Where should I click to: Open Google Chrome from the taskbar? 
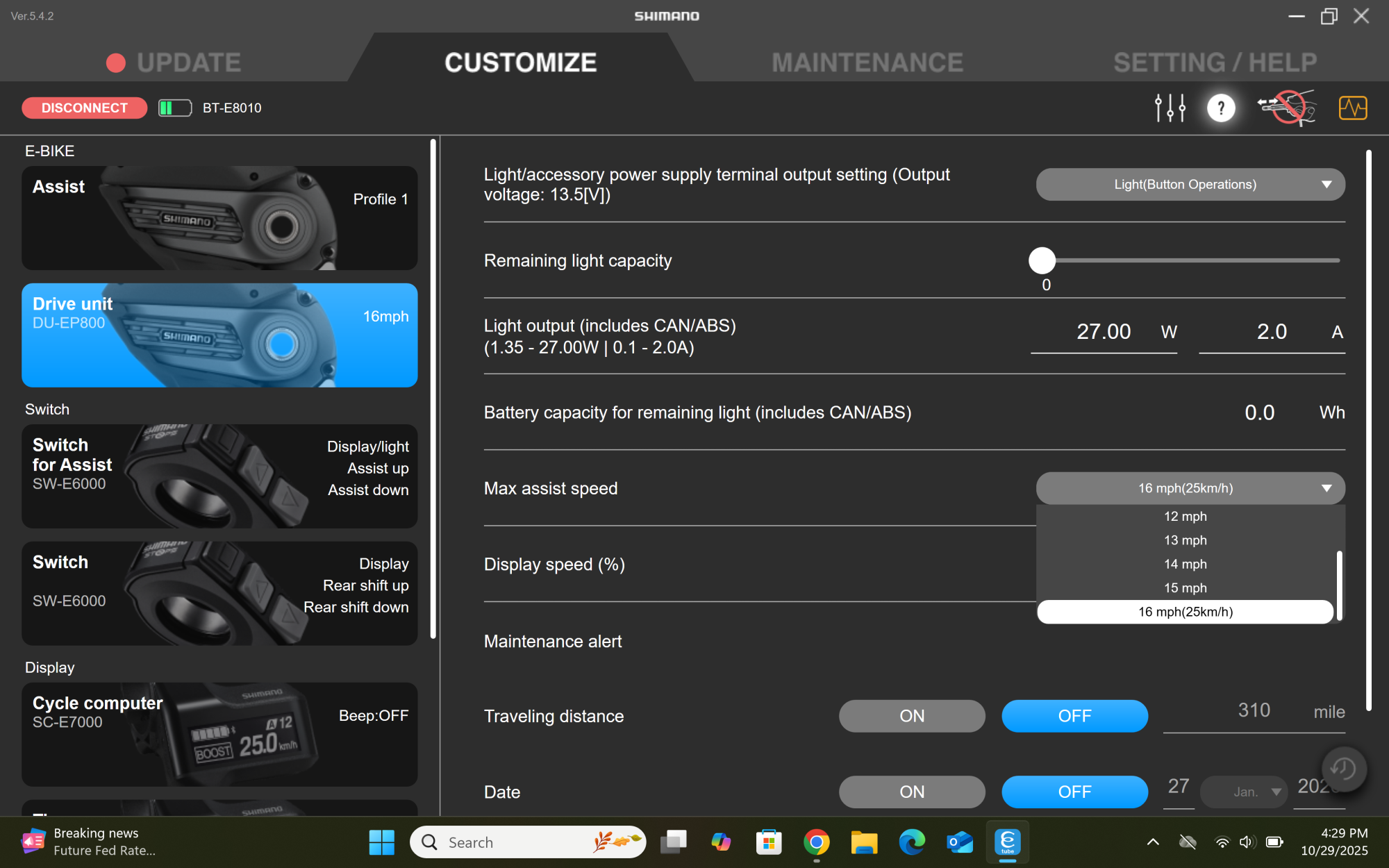click(x=817, y=842)
